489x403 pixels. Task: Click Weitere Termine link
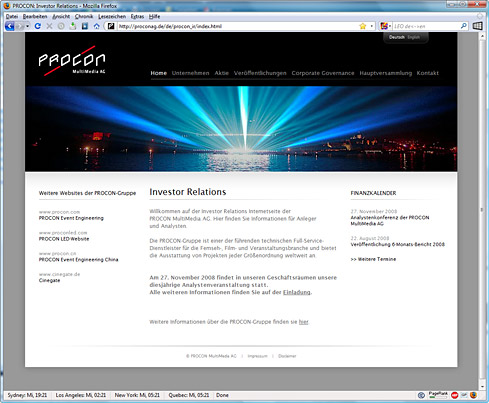(373, 259)
